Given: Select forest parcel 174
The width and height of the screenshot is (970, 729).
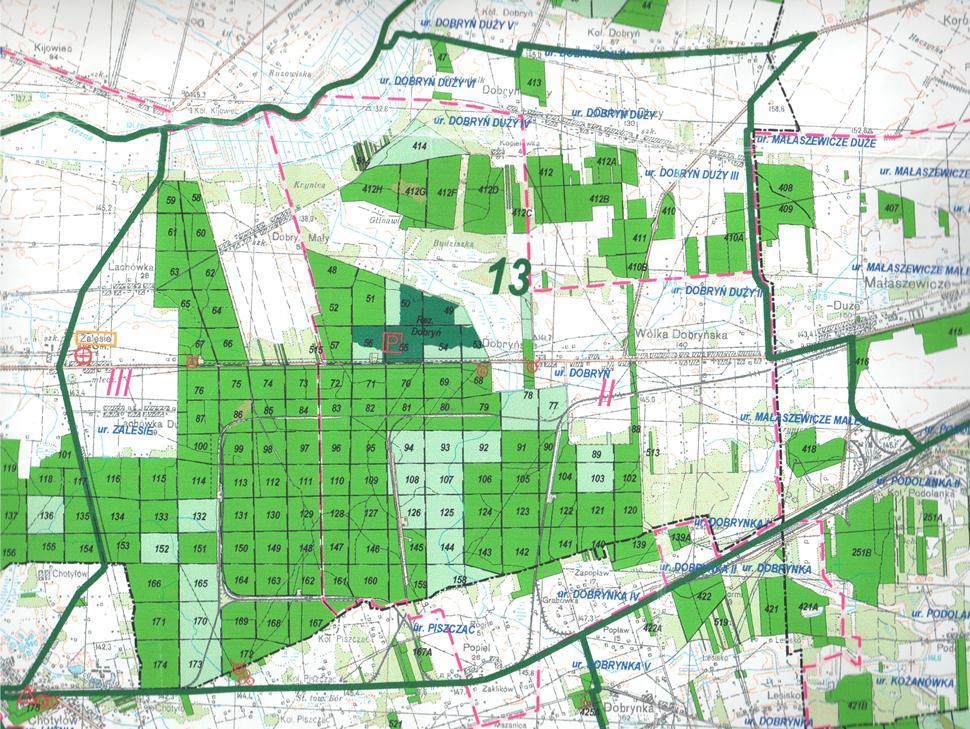Looking at the screenshot, I should (158, 664).
